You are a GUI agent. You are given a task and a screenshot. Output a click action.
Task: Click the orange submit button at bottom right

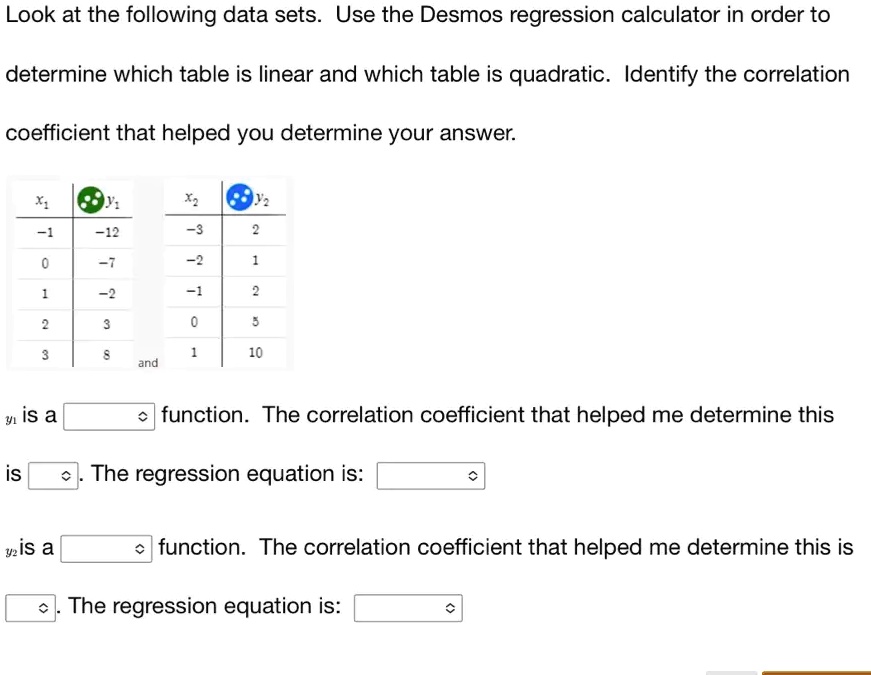[814, 672]
